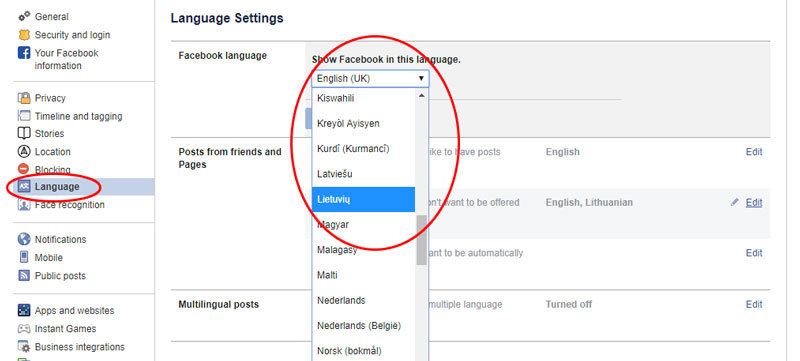The image size is (800, 361).
Task: Open Public posts settings
Action: click(60, 275)
